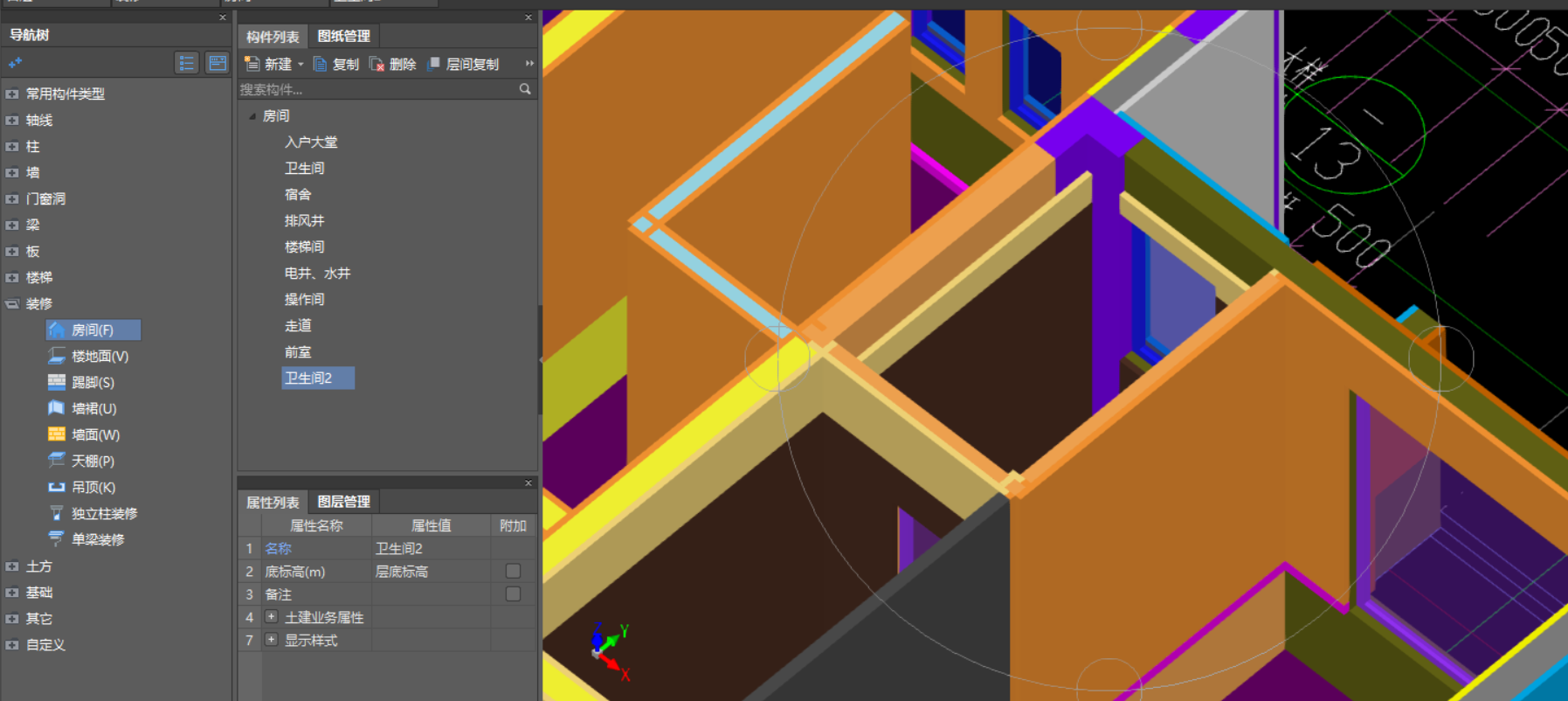Select the 墙裙(U) wainscot icon

[x=57, y=409]
